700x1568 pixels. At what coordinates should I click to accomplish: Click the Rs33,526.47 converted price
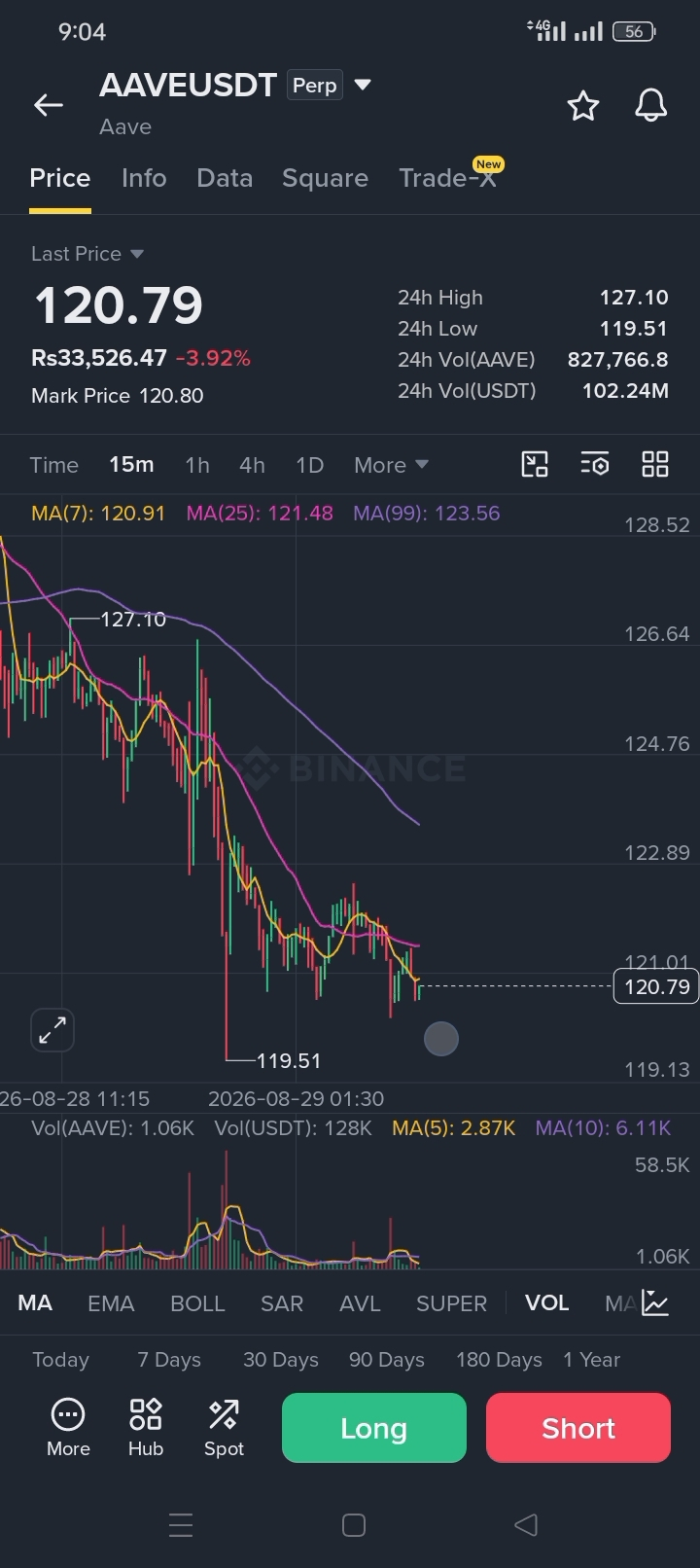(x=99, y=358)
